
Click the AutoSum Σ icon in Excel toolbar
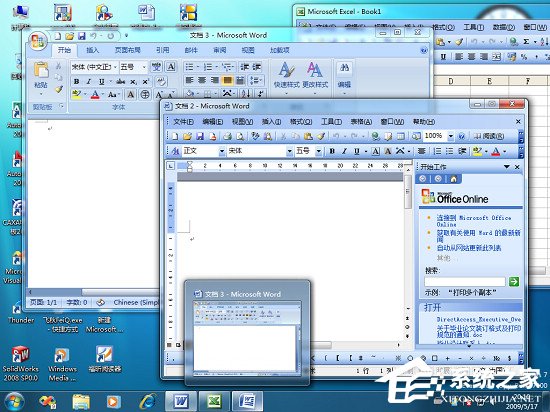coord(526,41)
